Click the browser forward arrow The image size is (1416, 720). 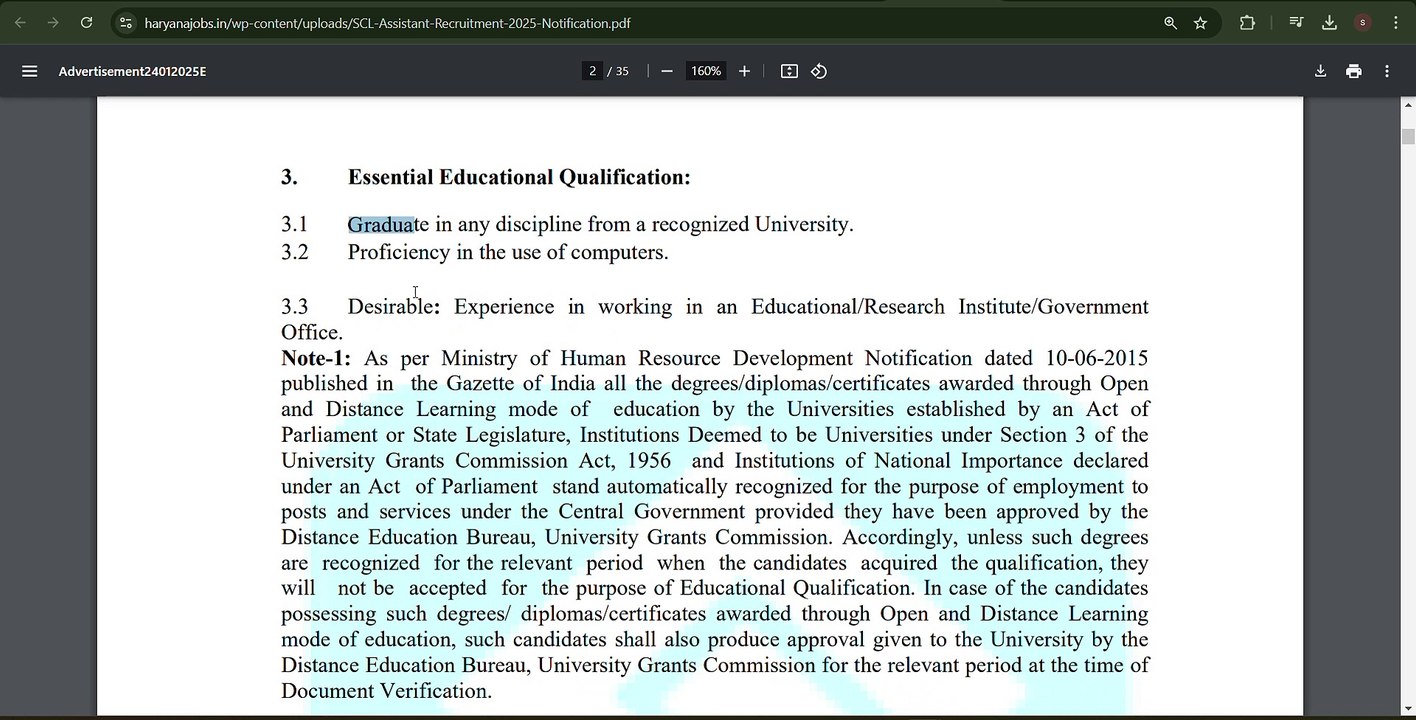53,23
